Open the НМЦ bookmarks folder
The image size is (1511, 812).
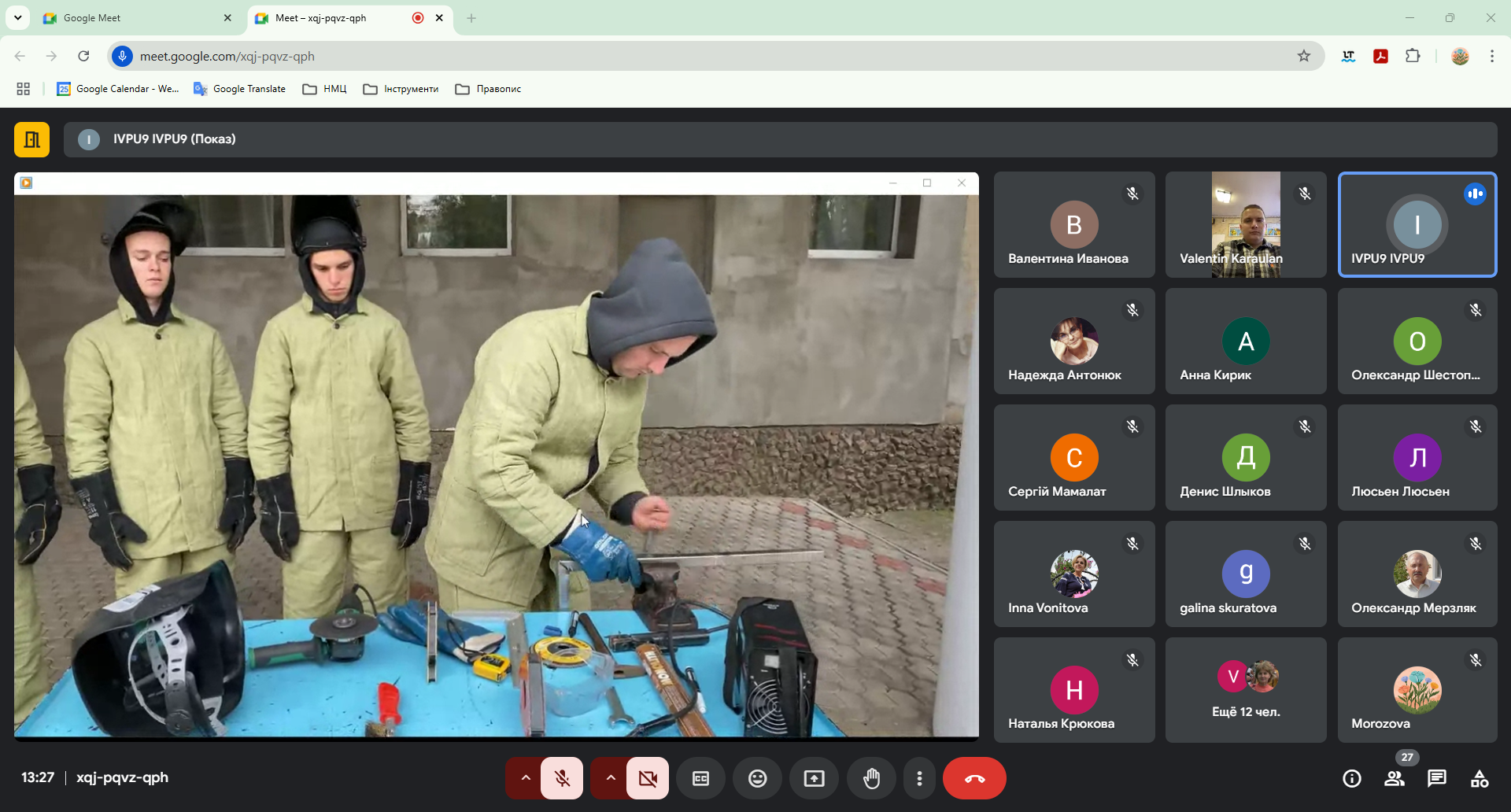click(325, 89)
